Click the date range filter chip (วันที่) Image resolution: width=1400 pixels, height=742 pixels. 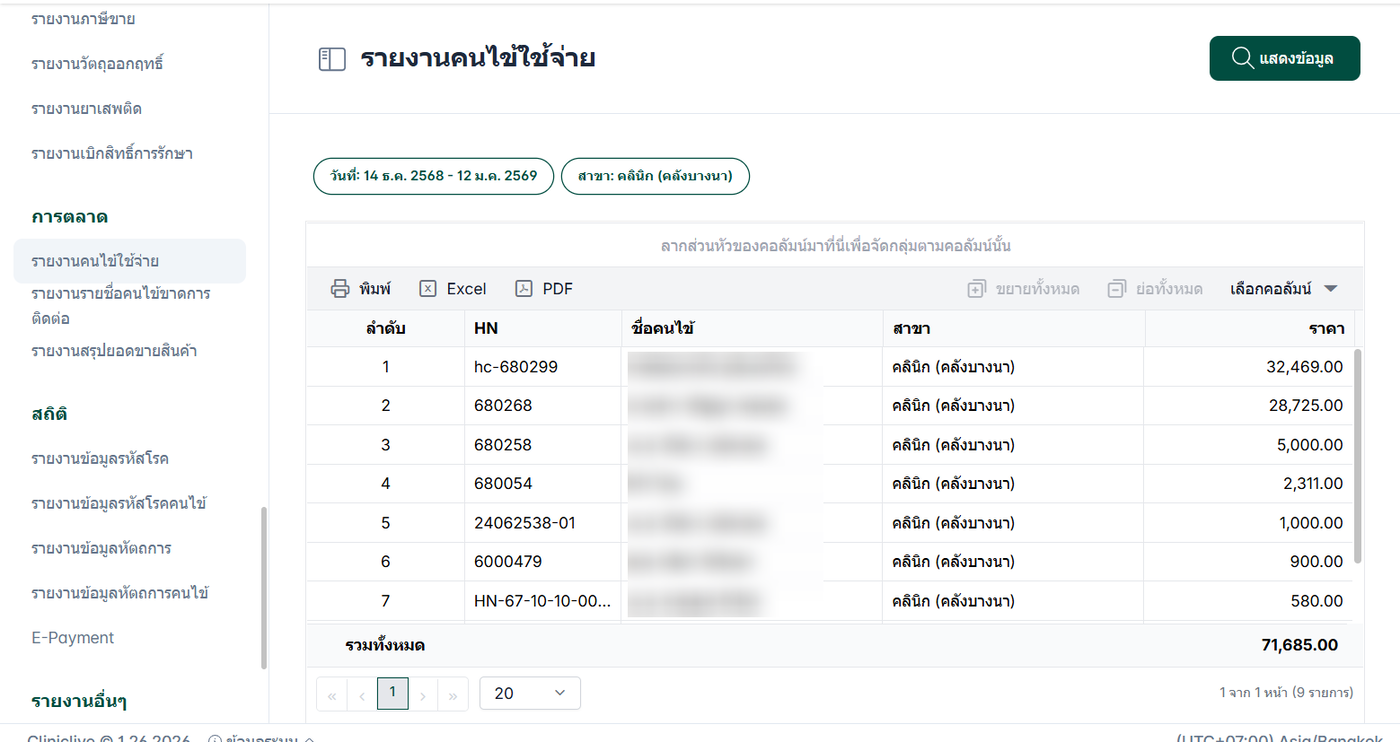[x=434, y=176]
